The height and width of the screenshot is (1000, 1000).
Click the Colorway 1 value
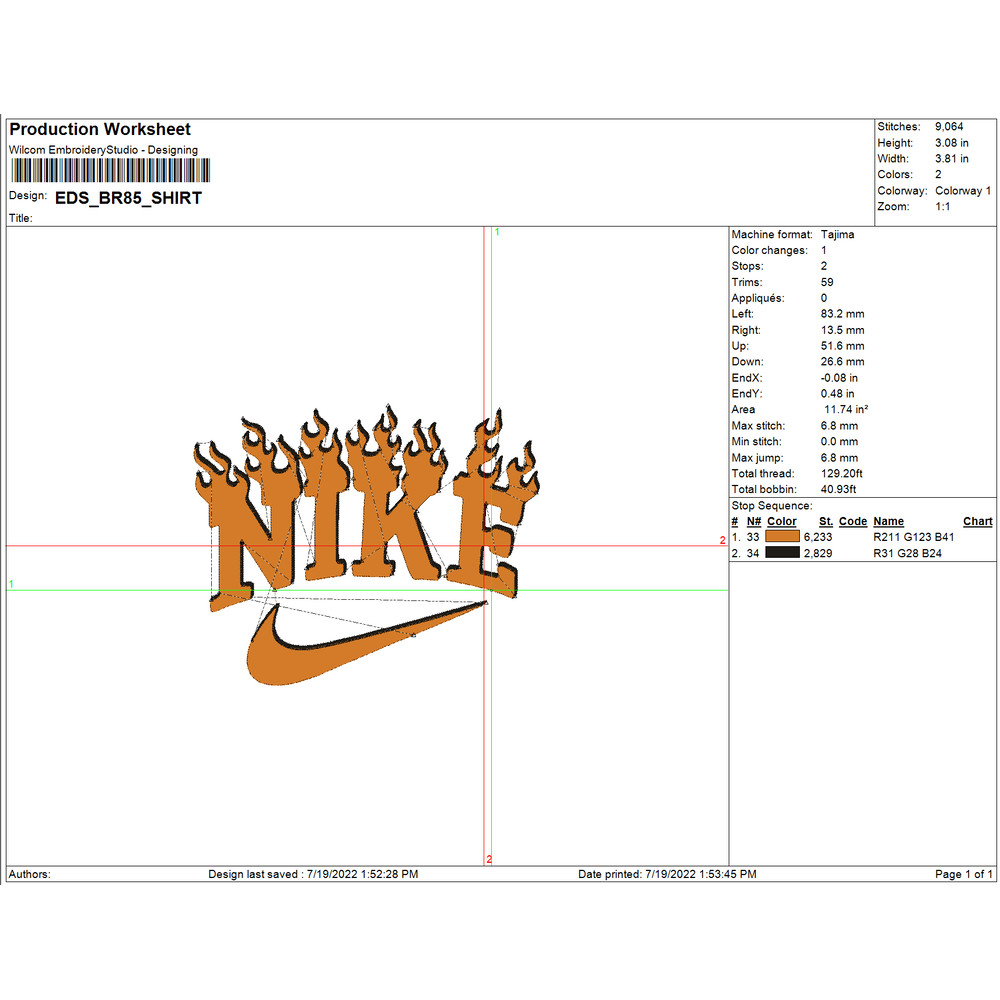pos(963,191)
